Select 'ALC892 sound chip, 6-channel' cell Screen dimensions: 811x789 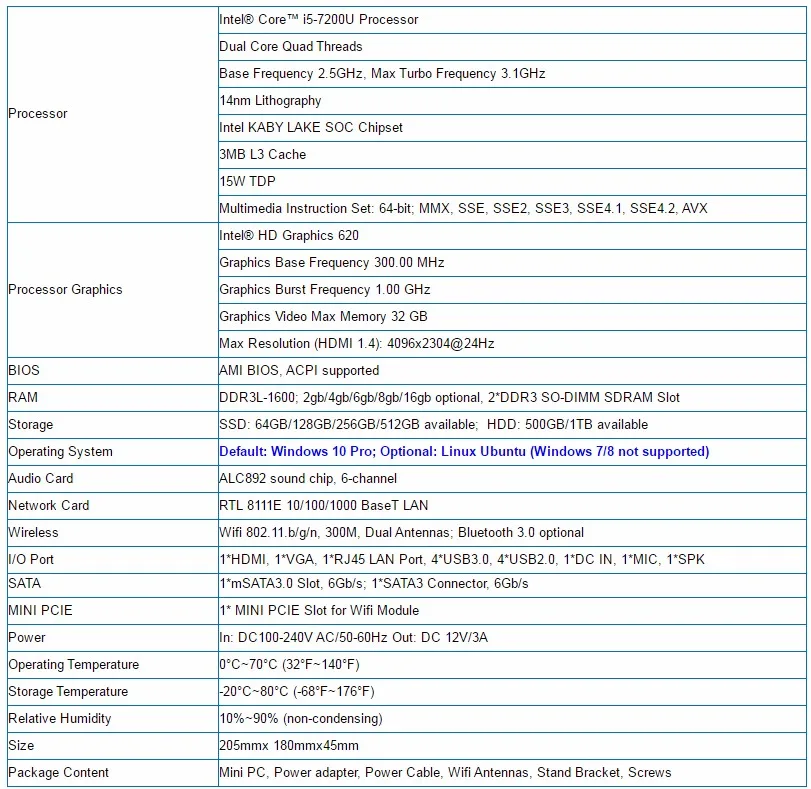[x=512, y=479]
